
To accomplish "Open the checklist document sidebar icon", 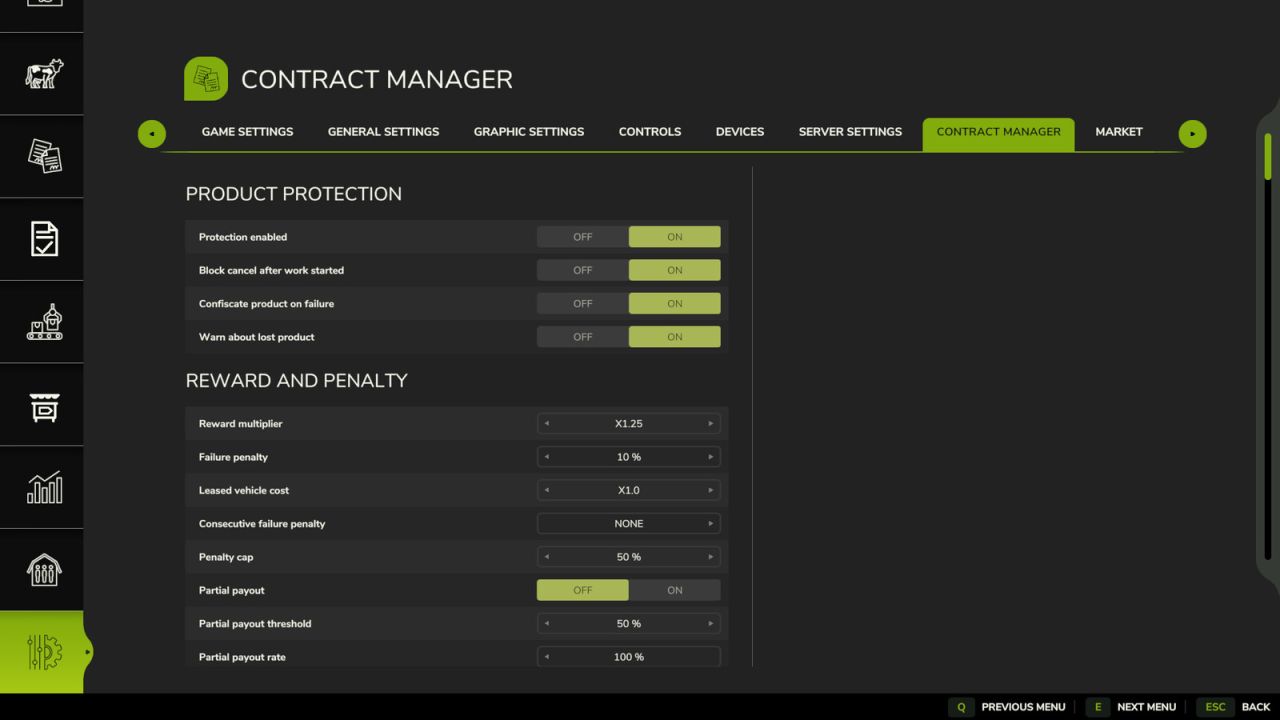I will tap(43, 240).
